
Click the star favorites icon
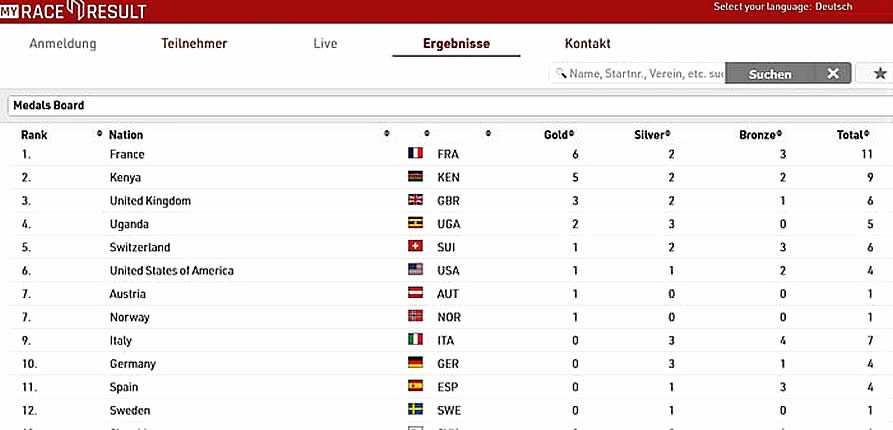tap(880, 73)
